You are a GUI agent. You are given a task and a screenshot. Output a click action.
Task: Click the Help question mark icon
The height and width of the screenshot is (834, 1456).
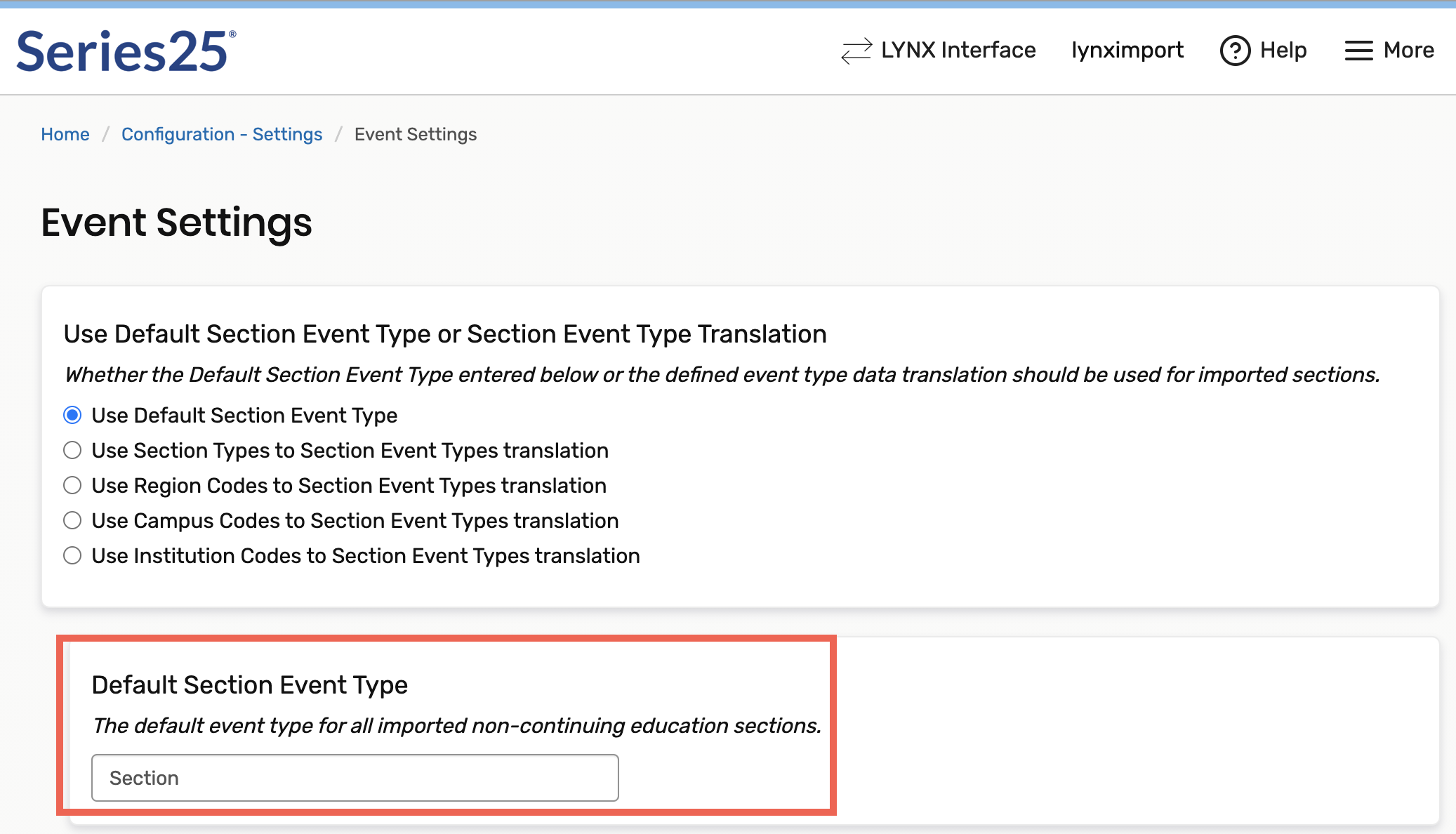[x=1235, y=51]
